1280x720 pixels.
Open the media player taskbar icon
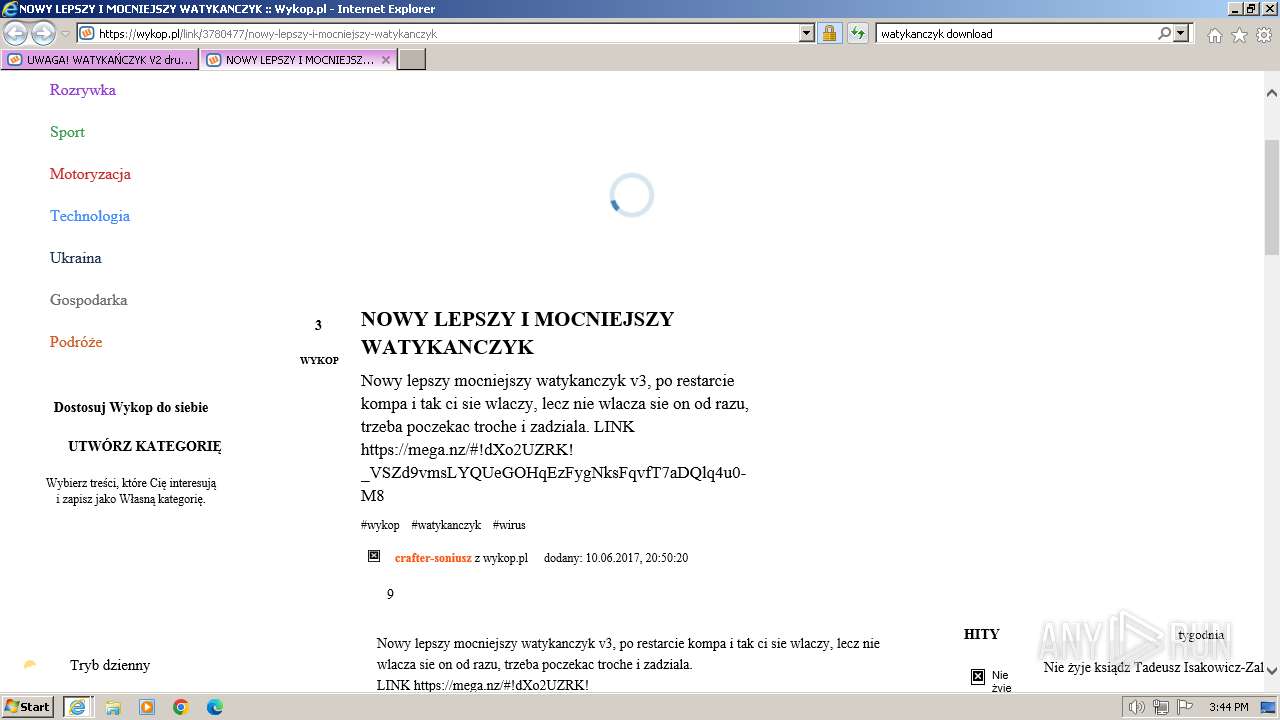tap(147, 707)
